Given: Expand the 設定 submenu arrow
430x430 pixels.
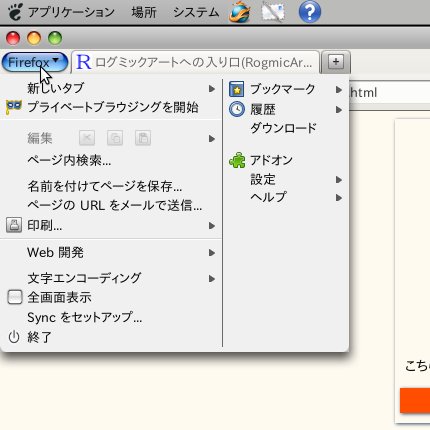Looking at the screenshot, I should click(x=339, y=180).
